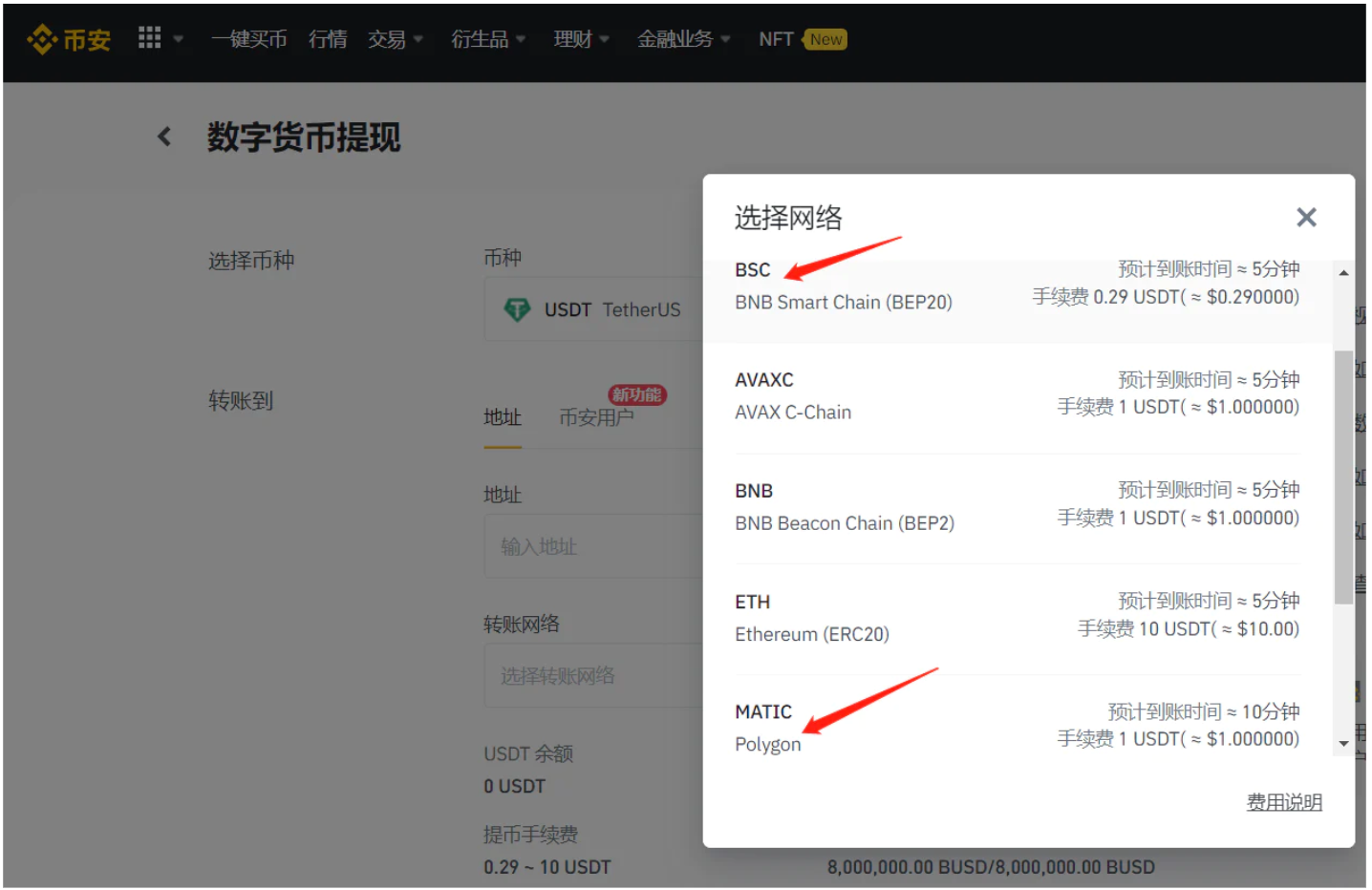Open the 金融业务 menu
The height and width of the screenshot is (890, 1372).
(x=675, y=39)
